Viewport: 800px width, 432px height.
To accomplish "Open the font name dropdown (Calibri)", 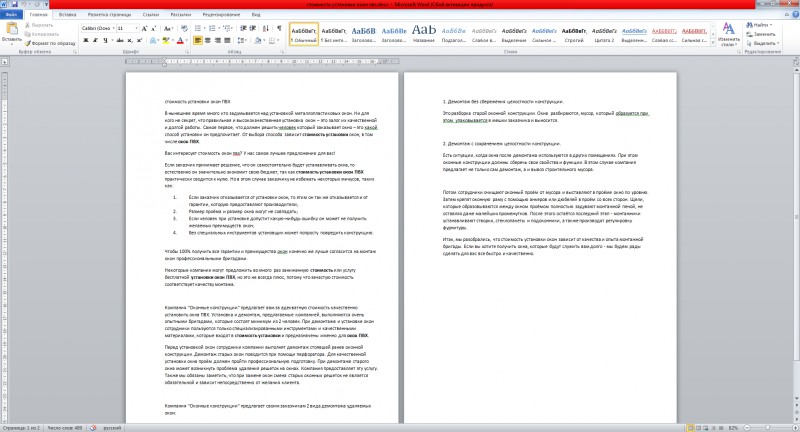I will coord(113,29).
